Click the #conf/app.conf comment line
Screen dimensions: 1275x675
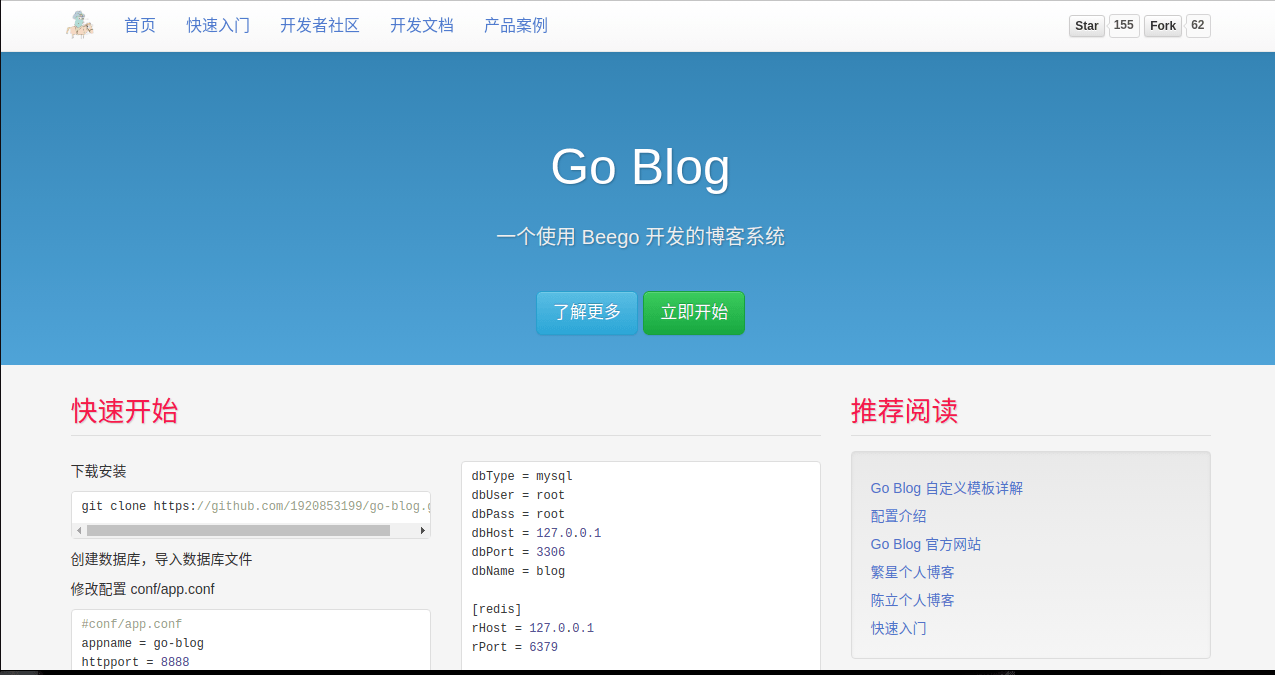tap(132, 624)
